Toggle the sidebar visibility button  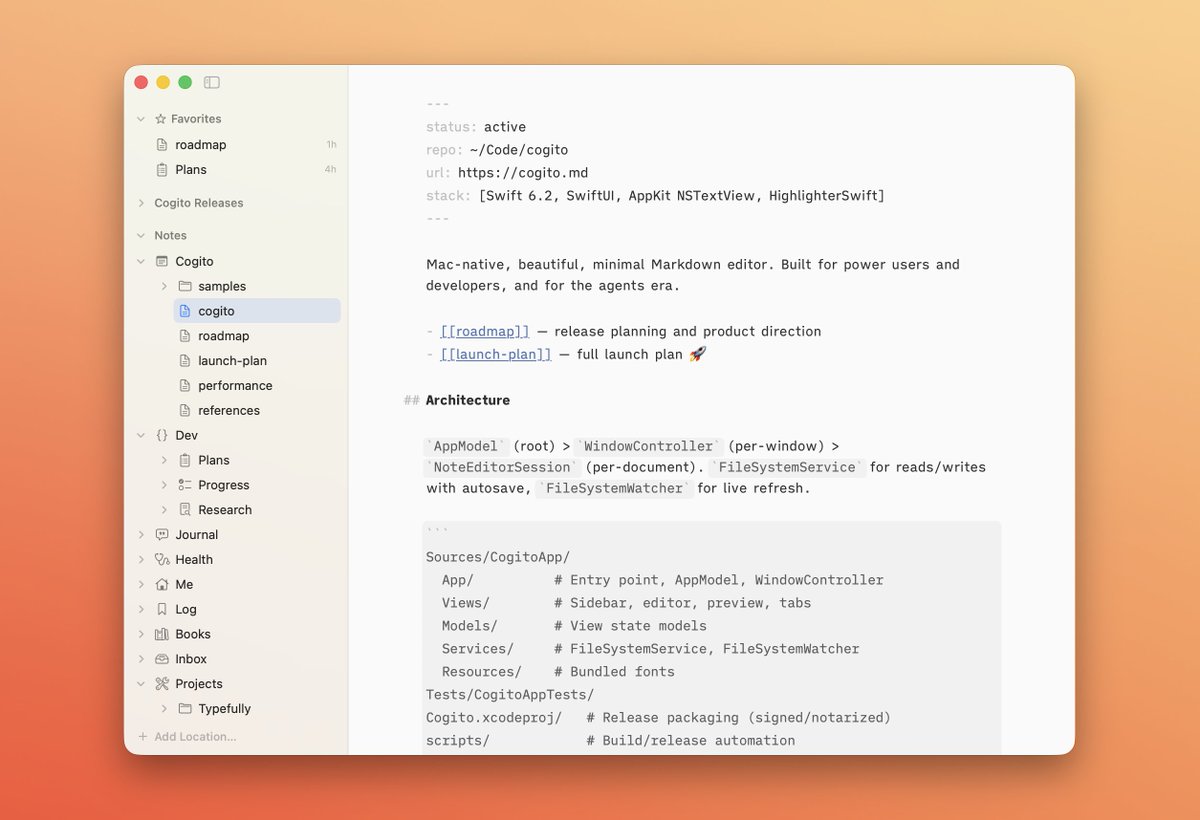point(211,83)
